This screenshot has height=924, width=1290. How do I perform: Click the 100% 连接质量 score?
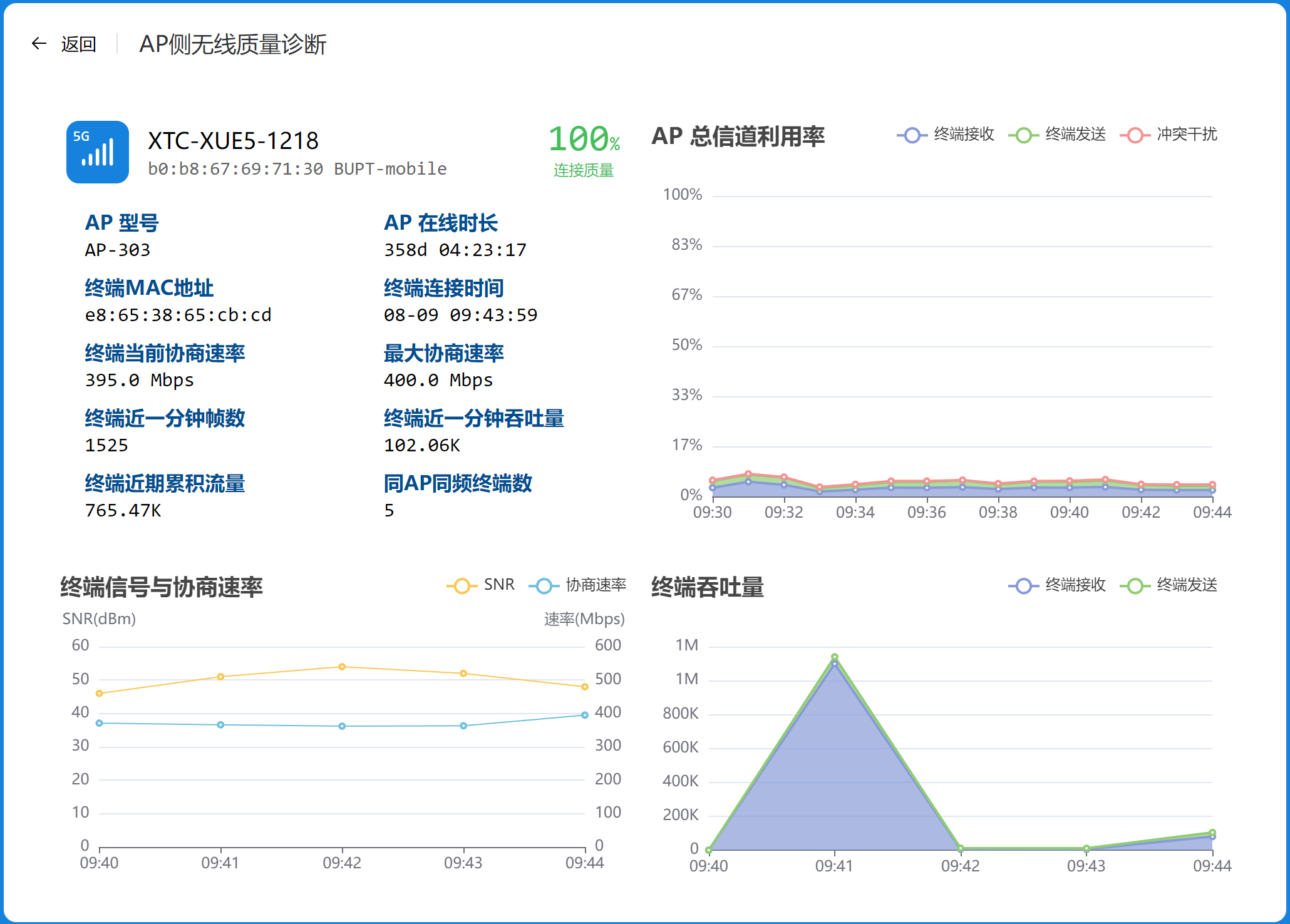(x=584, y=151)
